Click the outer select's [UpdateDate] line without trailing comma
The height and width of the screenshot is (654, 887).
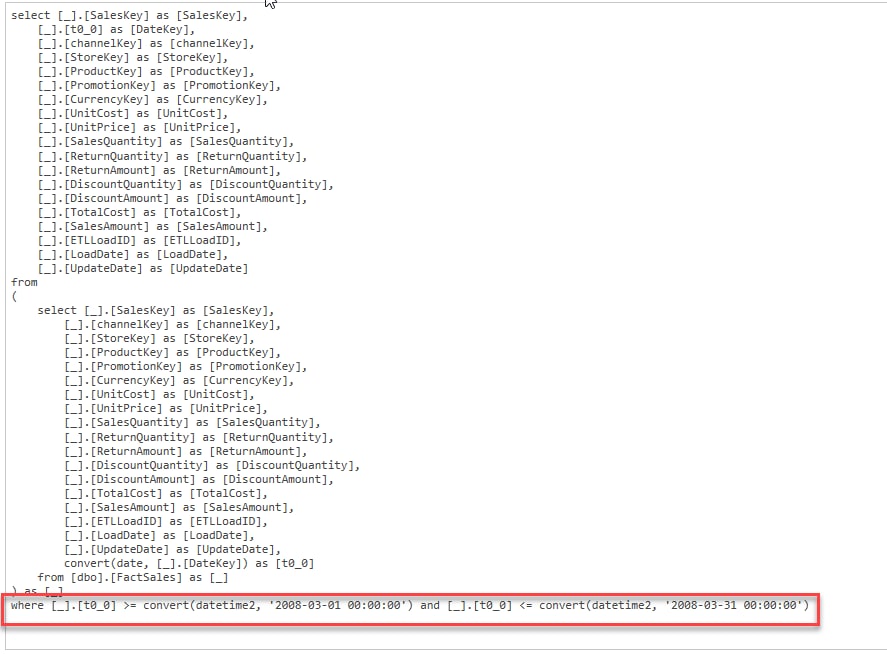pos(143,269)
